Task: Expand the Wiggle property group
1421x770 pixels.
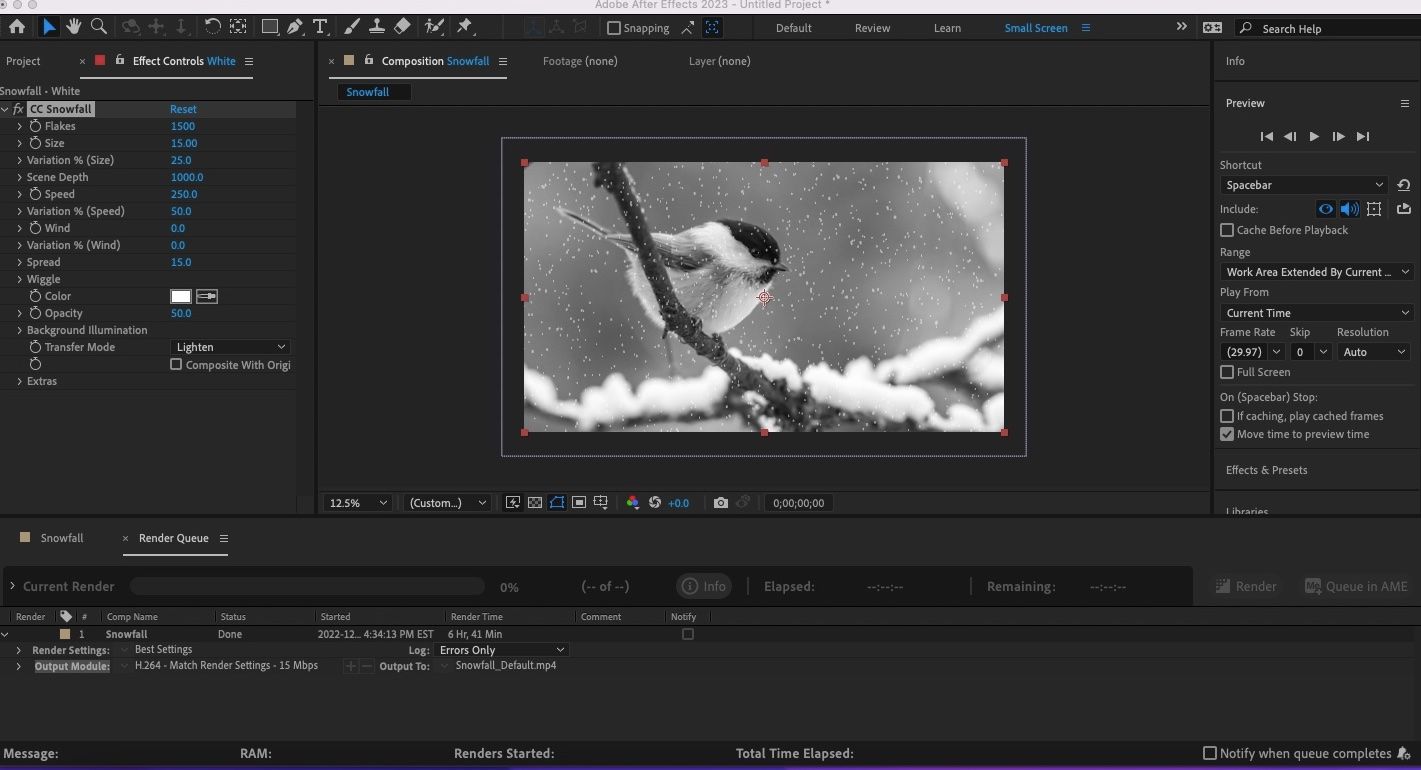Action: click(x=19, y=279)
